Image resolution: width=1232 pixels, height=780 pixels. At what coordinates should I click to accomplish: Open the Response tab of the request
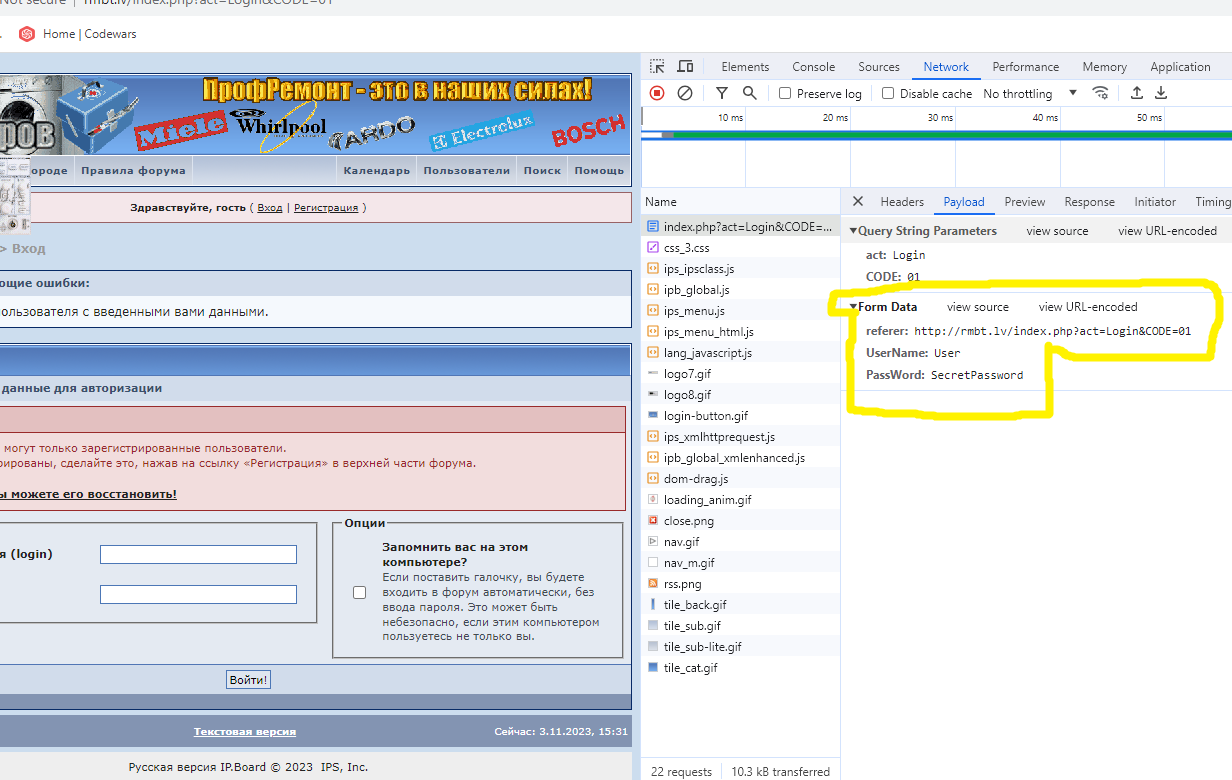click(1090, 202)
